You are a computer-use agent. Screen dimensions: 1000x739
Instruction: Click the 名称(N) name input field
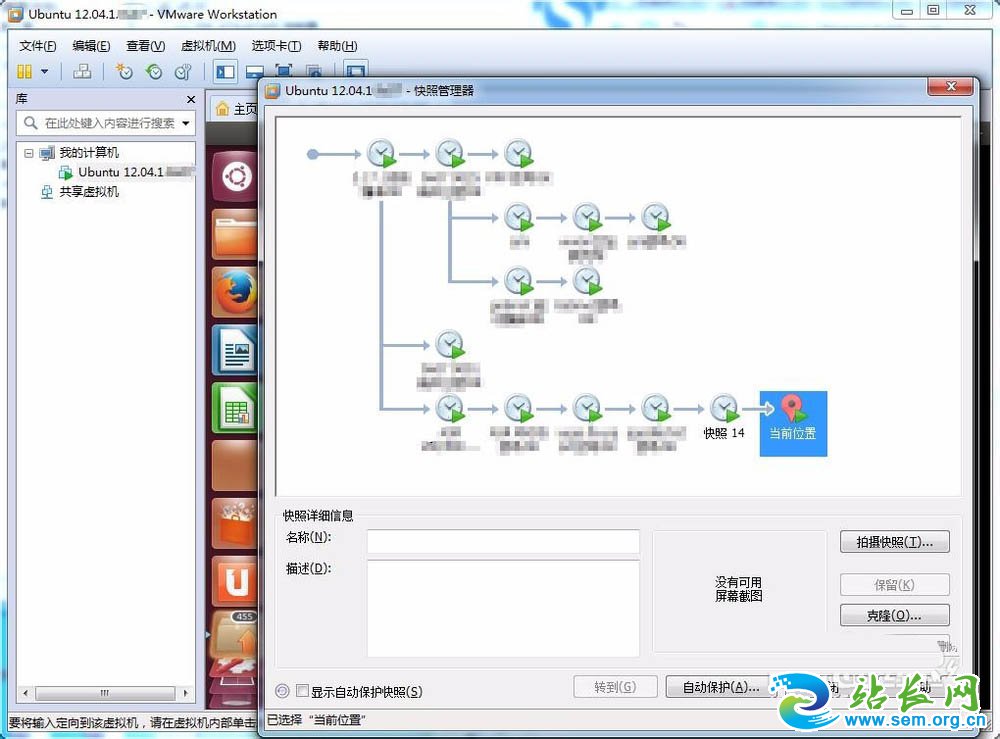tap(503, 541)
